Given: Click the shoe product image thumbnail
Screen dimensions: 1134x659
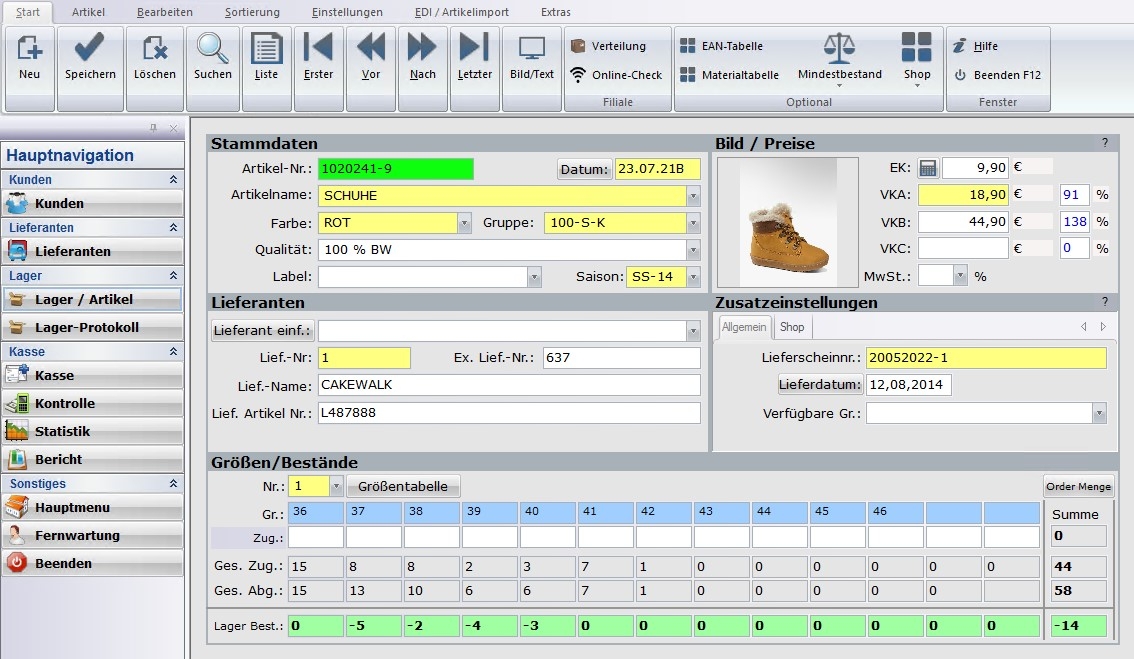Looking at the screenshot, I should point(787,224).
